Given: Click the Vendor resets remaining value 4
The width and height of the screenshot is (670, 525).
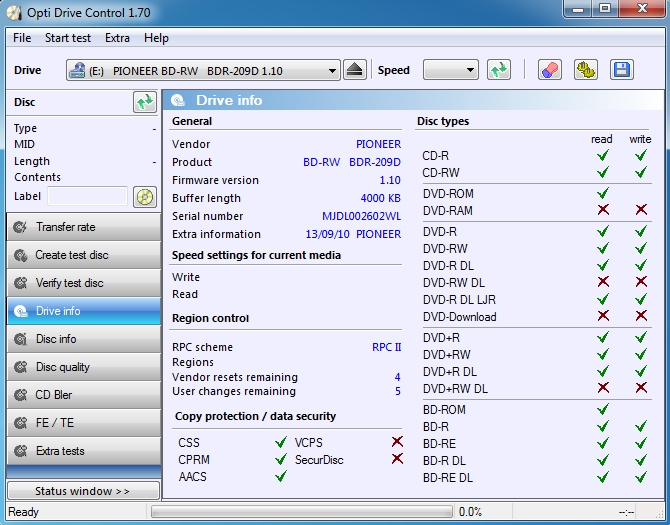Looking at the screenshot, I should (397, 377).
